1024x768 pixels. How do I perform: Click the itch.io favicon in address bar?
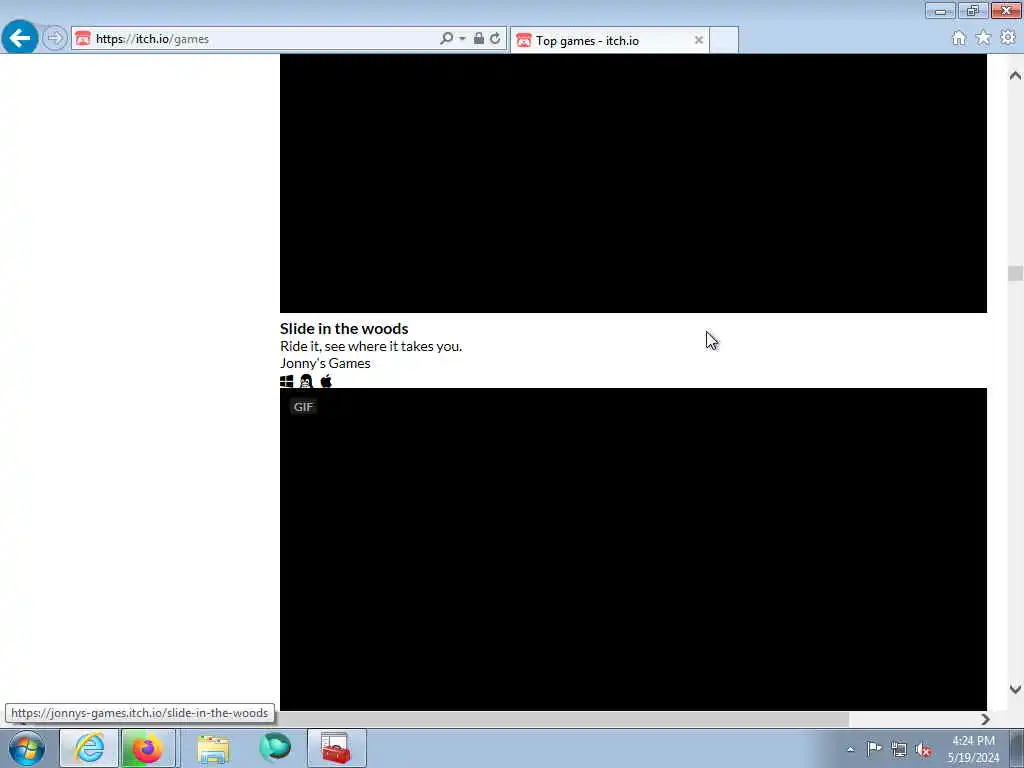click(83, 39)
